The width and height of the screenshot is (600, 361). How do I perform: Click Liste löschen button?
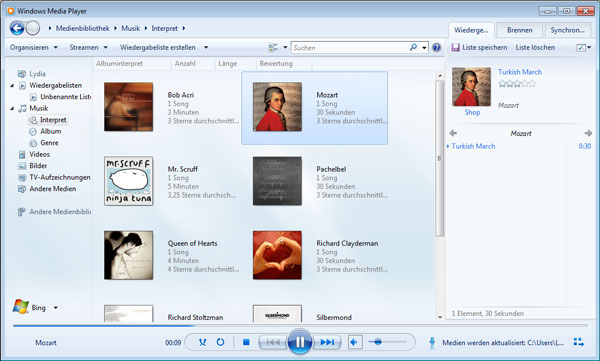535,47
